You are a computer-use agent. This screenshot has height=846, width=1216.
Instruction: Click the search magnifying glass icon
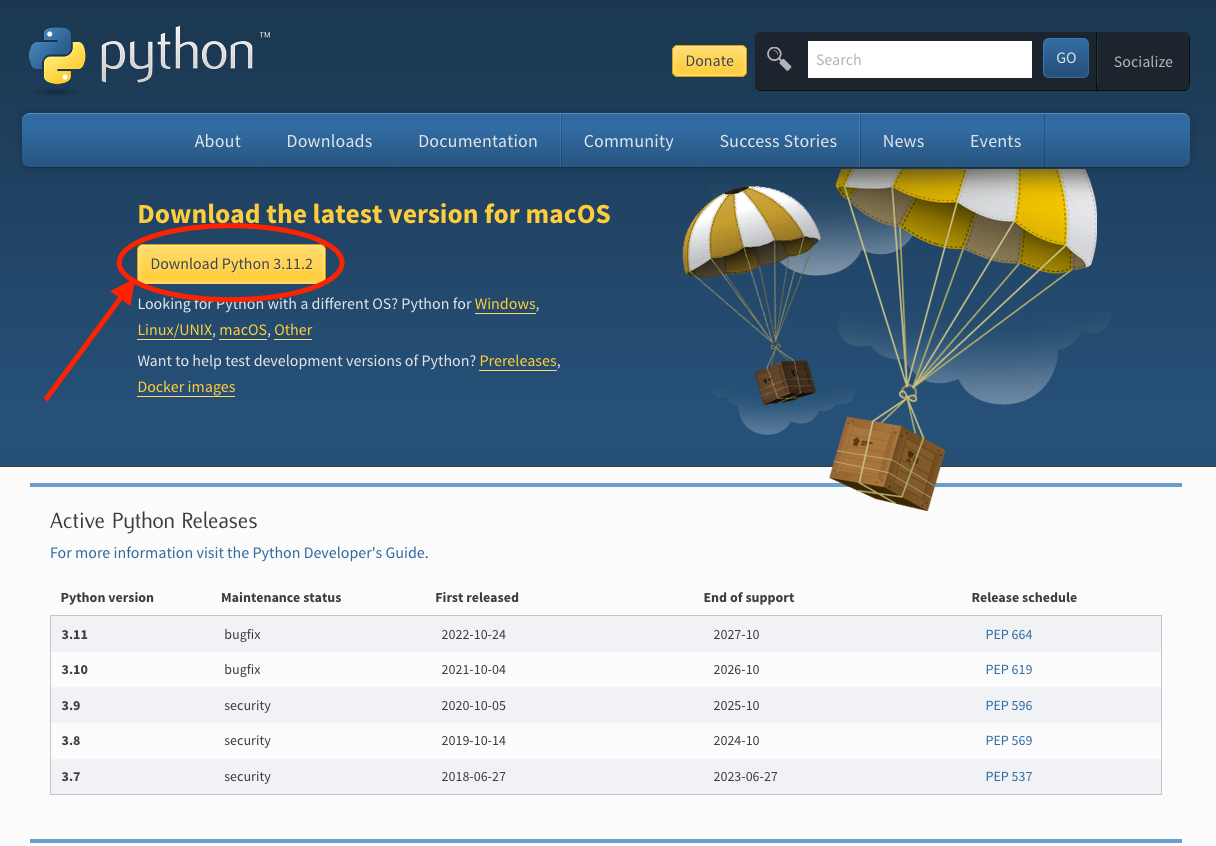pyautogui.click(x=779, y=58)
